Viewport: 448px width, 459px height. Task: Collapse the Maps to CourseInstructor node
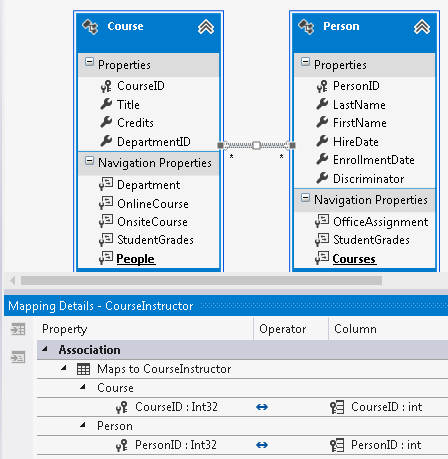(64, 368)
